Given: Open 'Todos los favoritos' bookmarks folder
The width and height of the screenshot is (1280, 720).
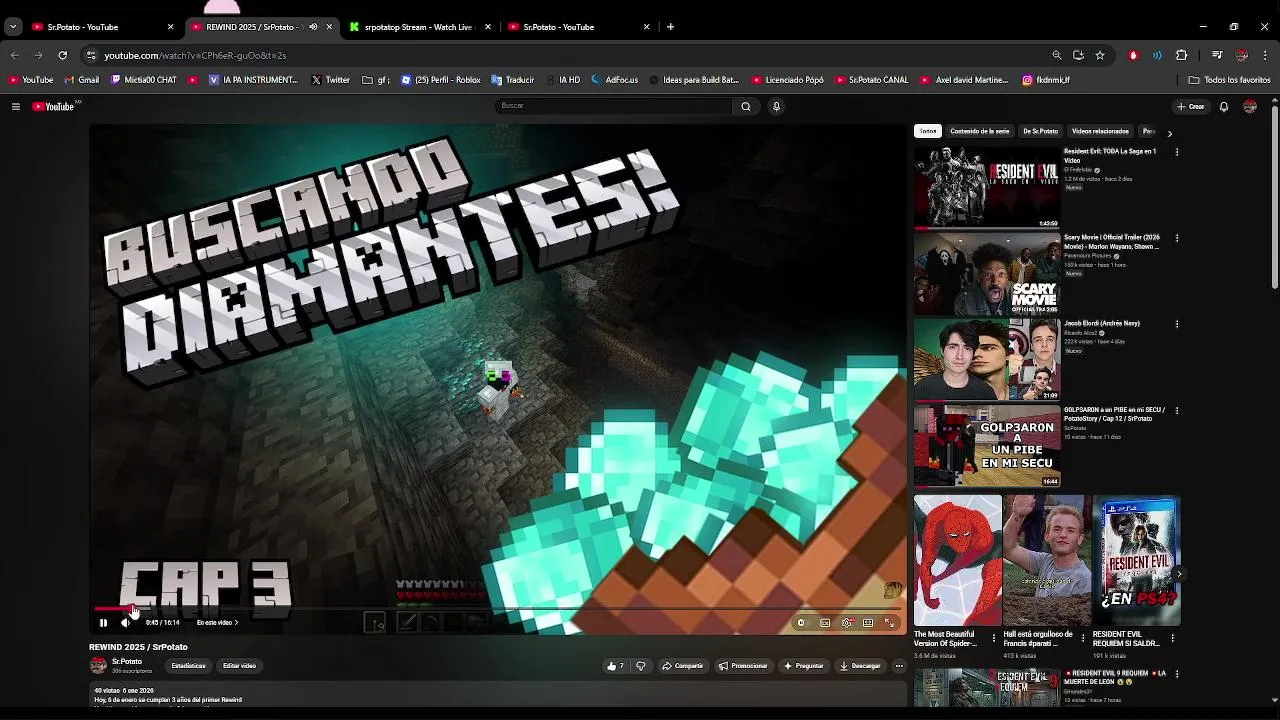Looking at the screenshot, I should [1229, 80].
